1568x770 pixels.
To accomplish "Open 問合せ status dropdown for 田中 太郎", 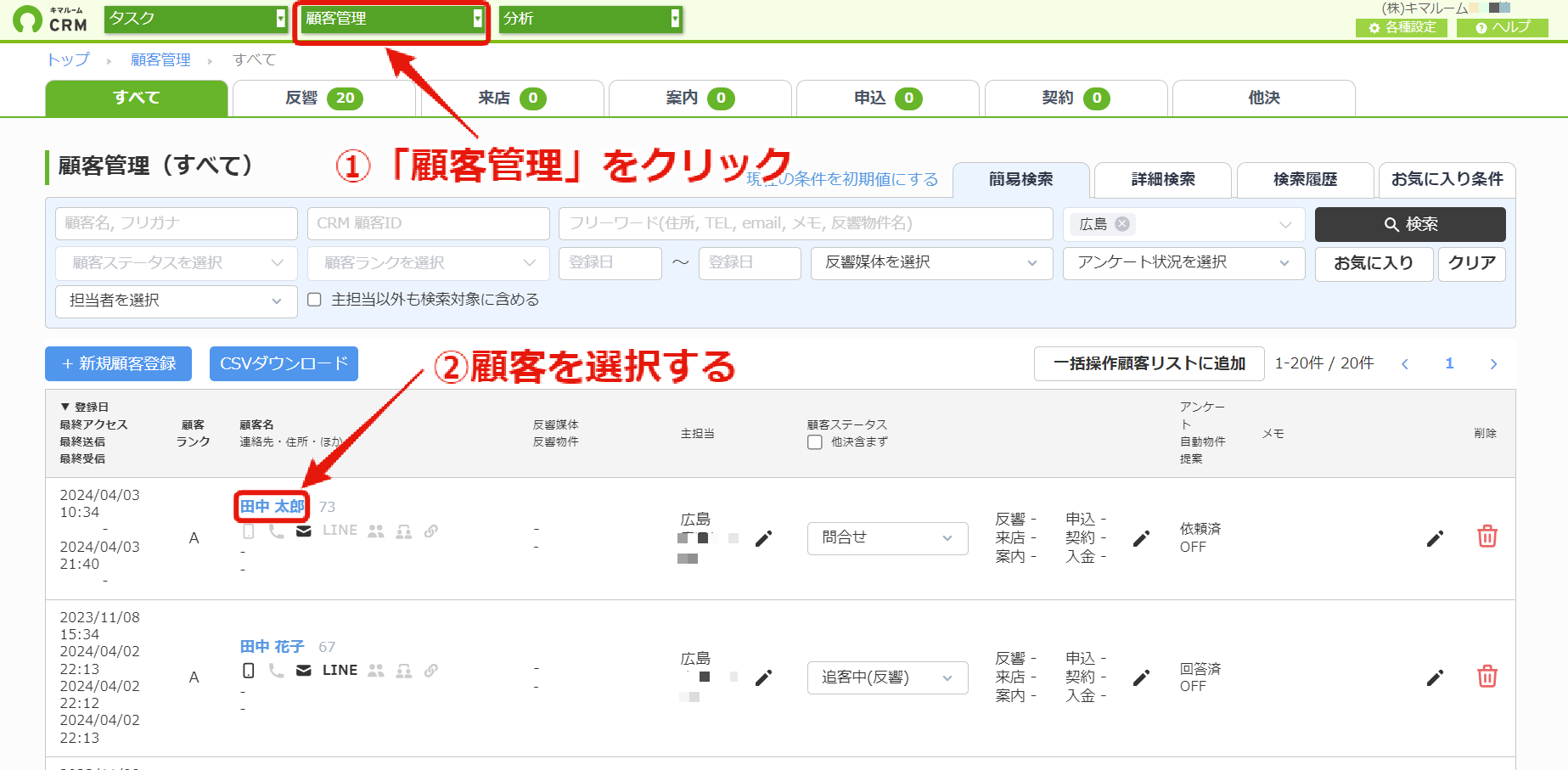I will [x=887, y=538].
